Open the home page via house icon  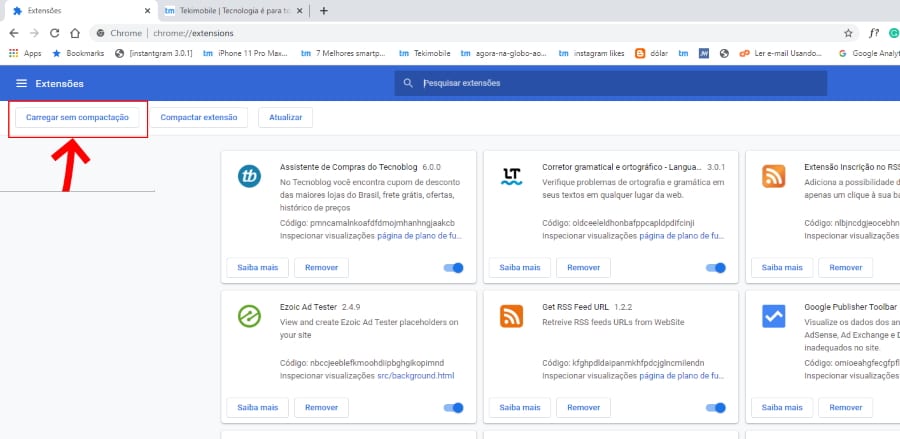click(75, 33)
